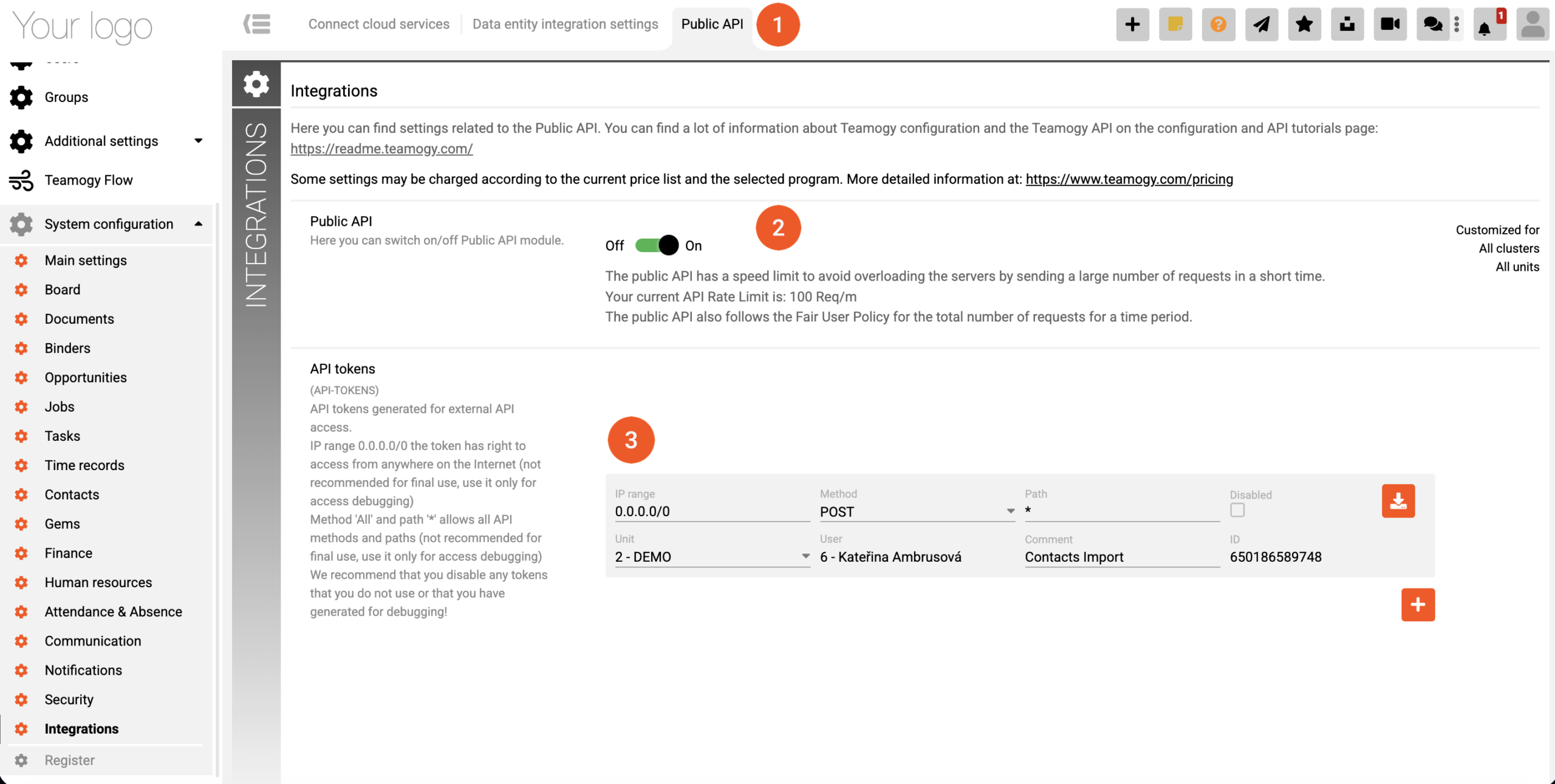Click the orange help question mark icon
The image size is (1555, 784).
point(1218,24)
